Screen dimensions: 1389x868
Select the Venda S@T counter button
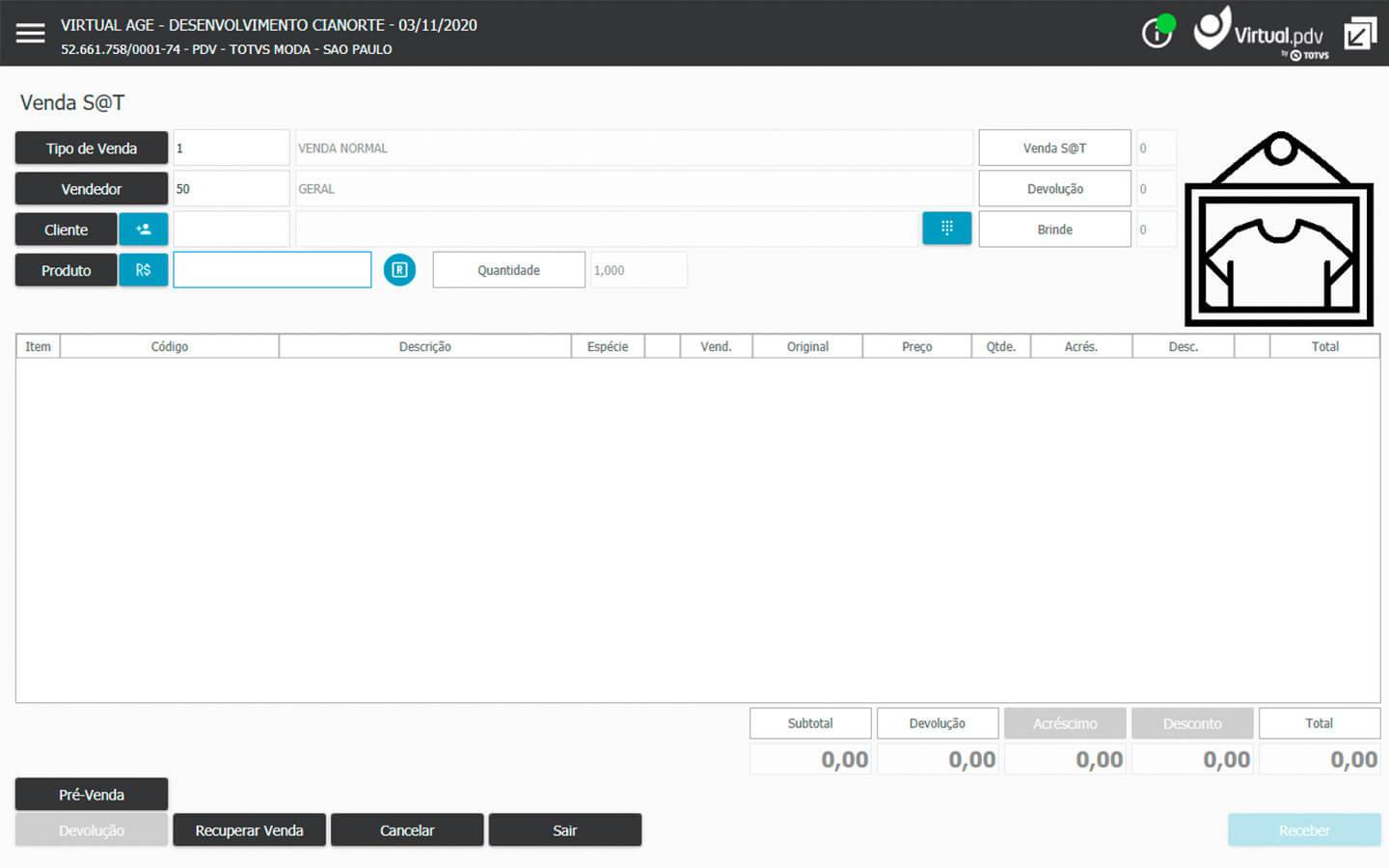1054,149
